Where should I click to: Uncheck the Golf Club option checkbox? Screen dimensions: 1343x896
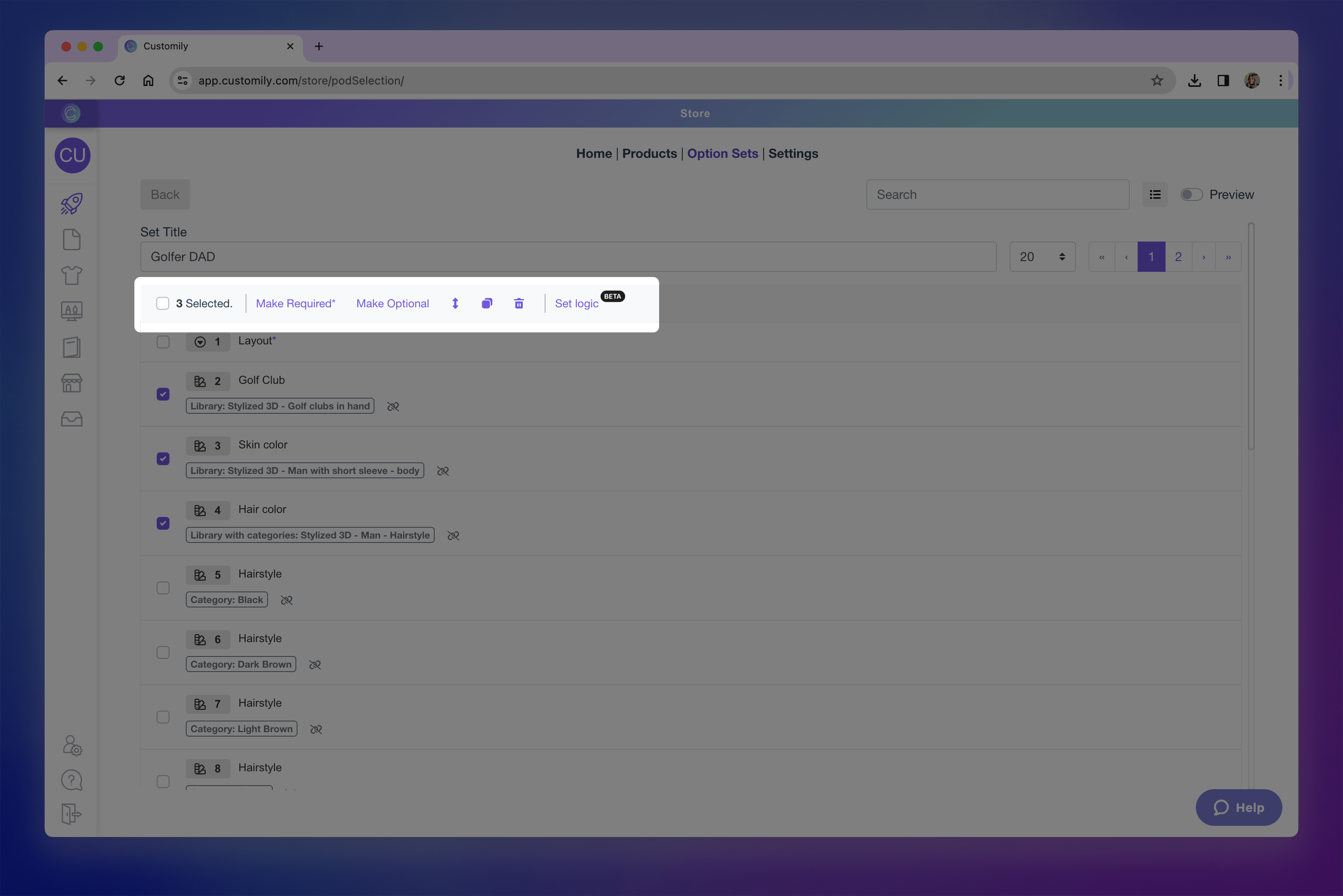[x=163, y=394]
